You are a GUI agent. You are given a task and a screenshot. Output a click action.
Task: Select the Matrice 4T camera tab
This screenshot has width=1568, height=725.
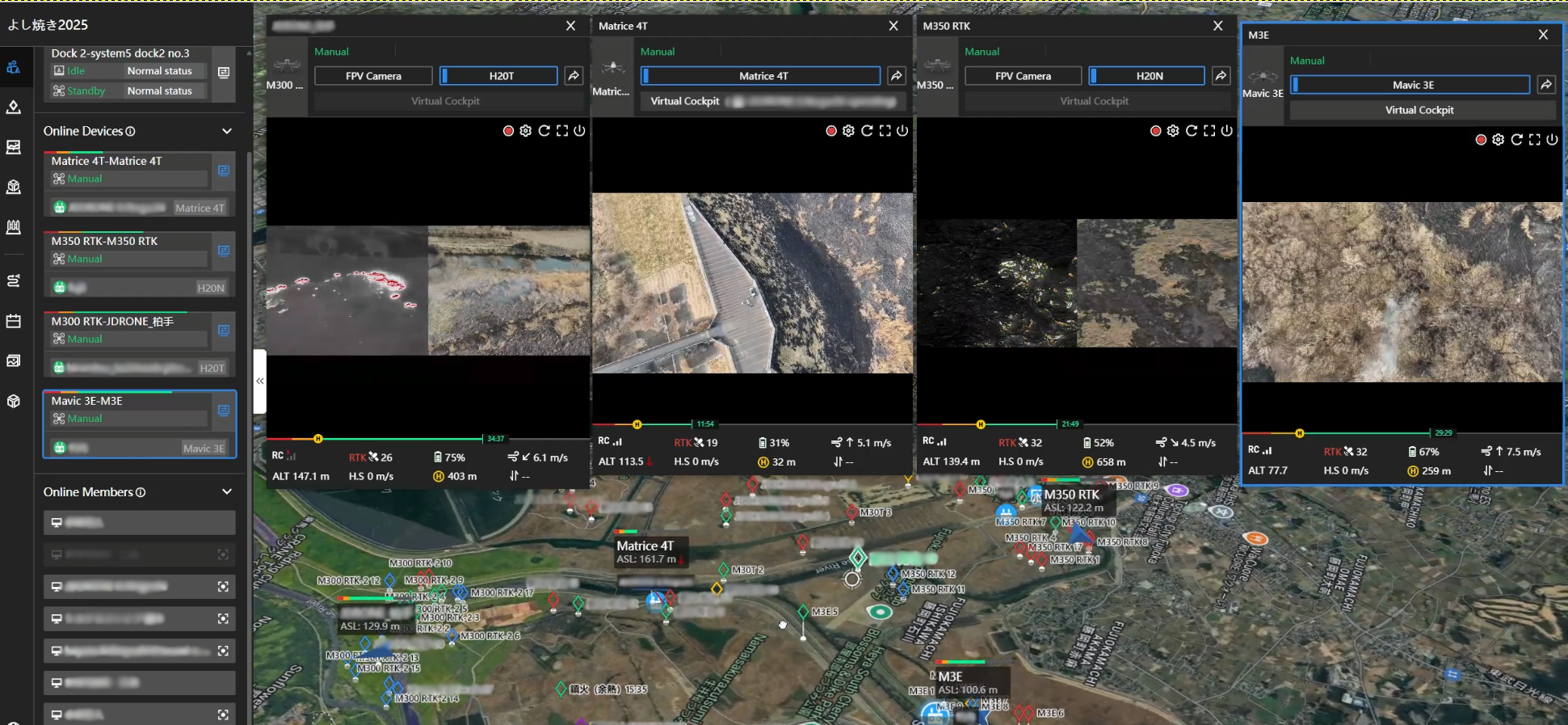pyautogui.click(x=761, y=76)
